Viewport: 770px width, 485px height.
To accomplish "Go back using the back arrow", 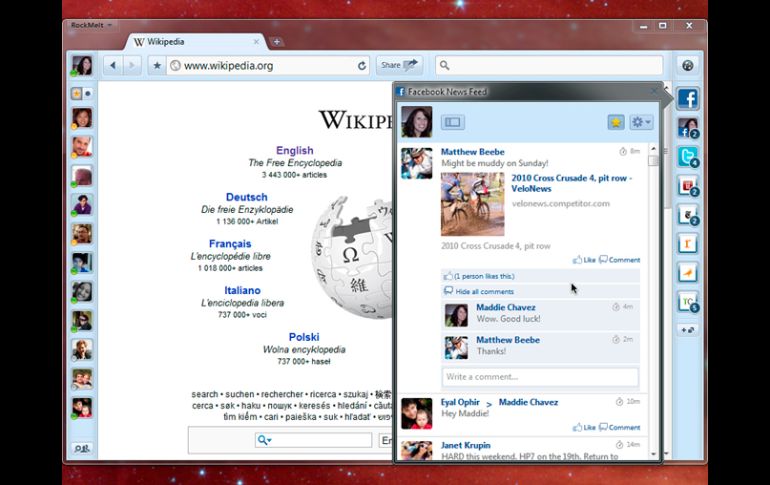I will [x=112, y=66].
